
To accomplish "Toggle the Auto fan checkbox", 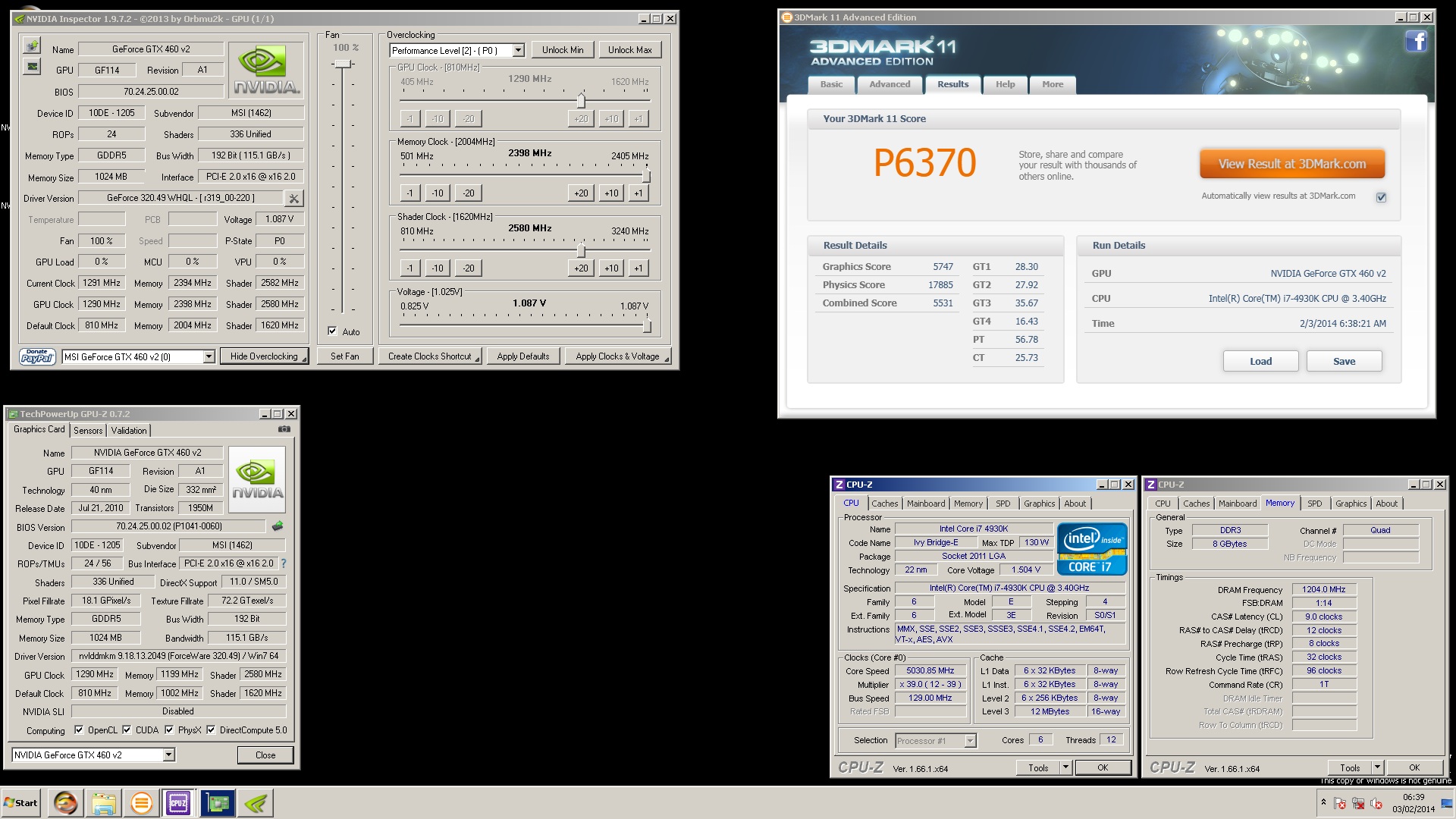I will tap(332, 331).
